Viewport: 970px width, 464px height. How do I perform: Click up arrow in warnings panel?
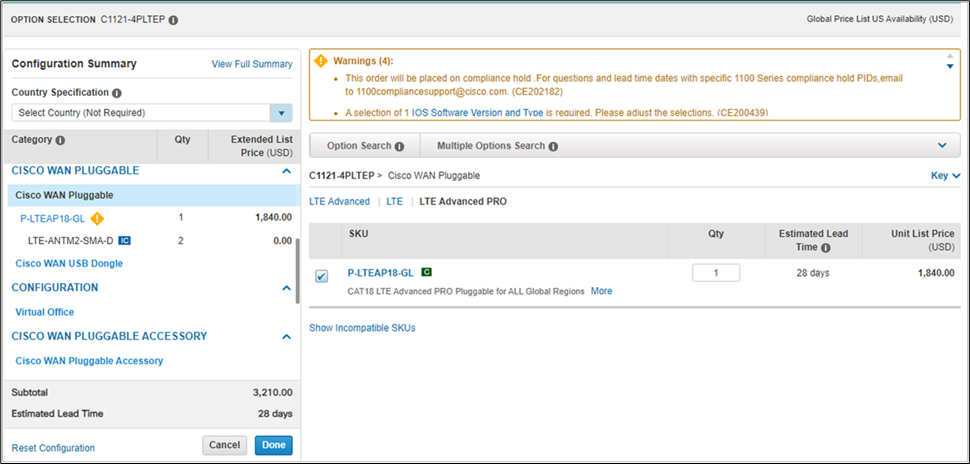[x=950, y=56]
